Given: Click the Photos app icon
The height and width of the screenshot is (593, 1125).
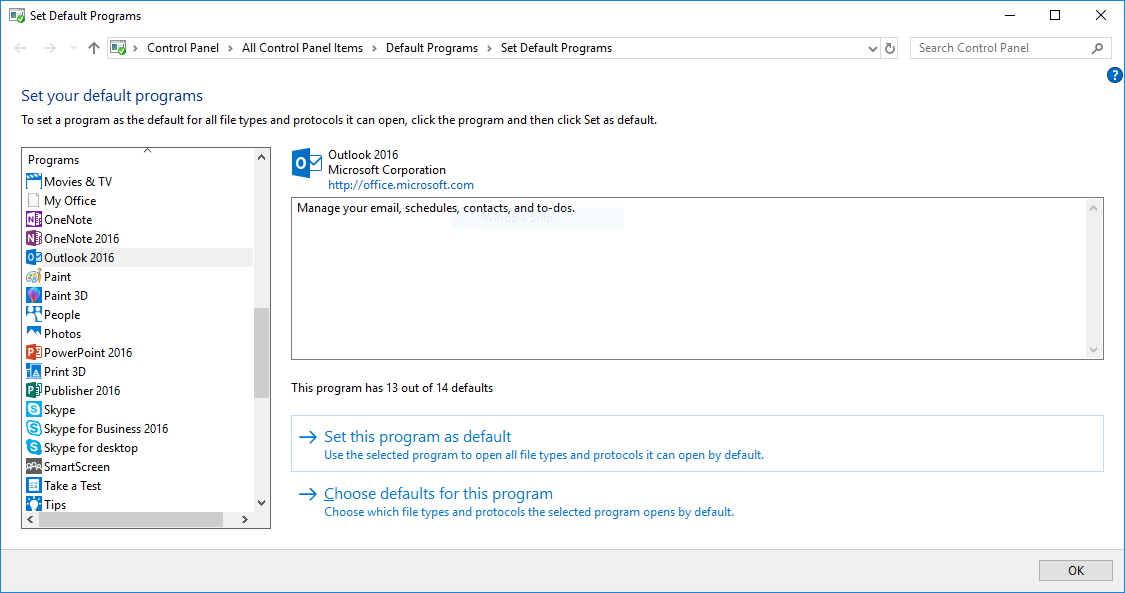Looking at the screenshot, I should [34, 333].
